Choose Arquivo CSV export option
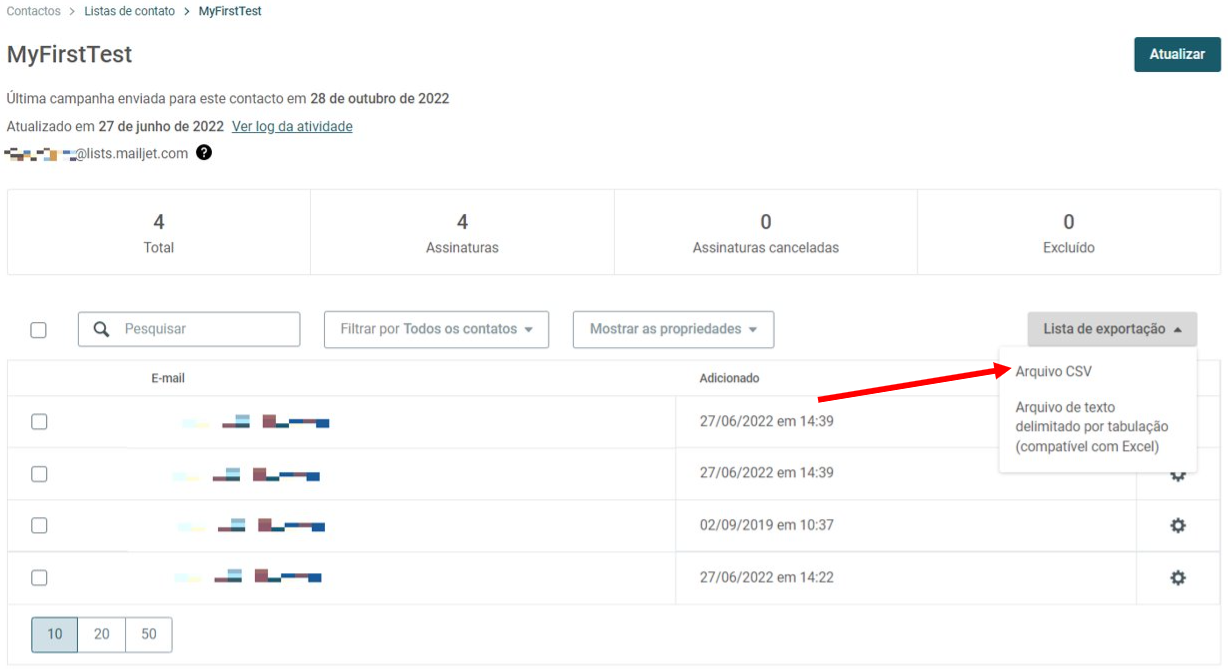 click(x=1054, y=371)
